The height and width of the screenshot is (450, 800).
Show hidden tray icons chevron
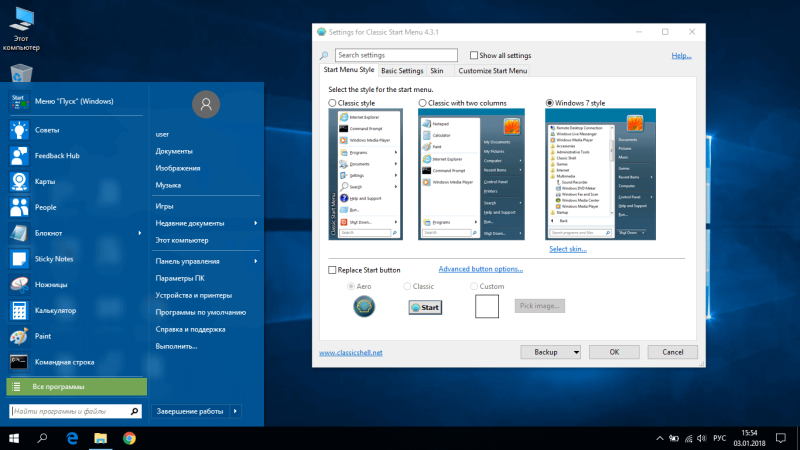(660, 438)
